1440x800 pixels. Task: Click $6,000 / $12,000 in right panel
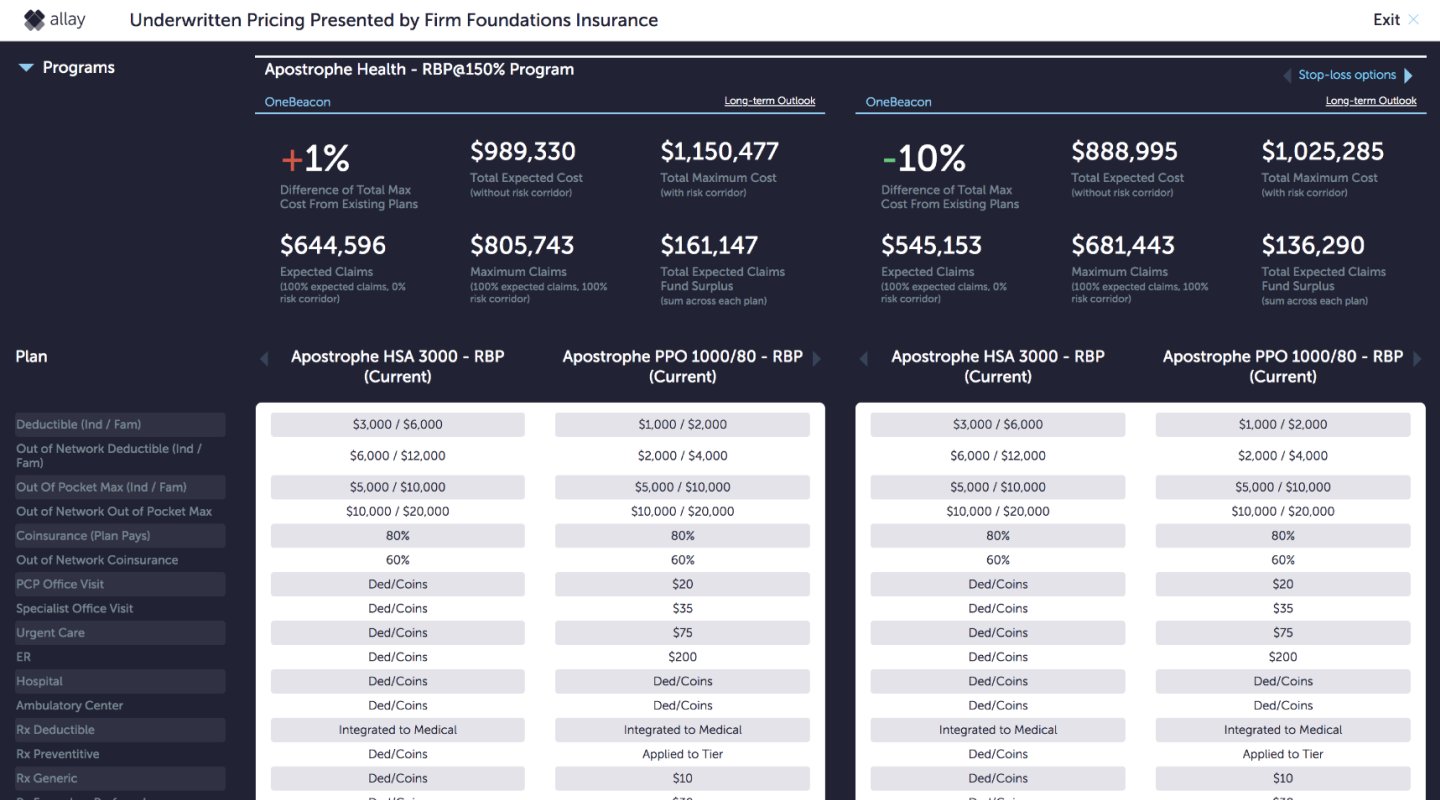pyautogui.click(x=998, y=456)
